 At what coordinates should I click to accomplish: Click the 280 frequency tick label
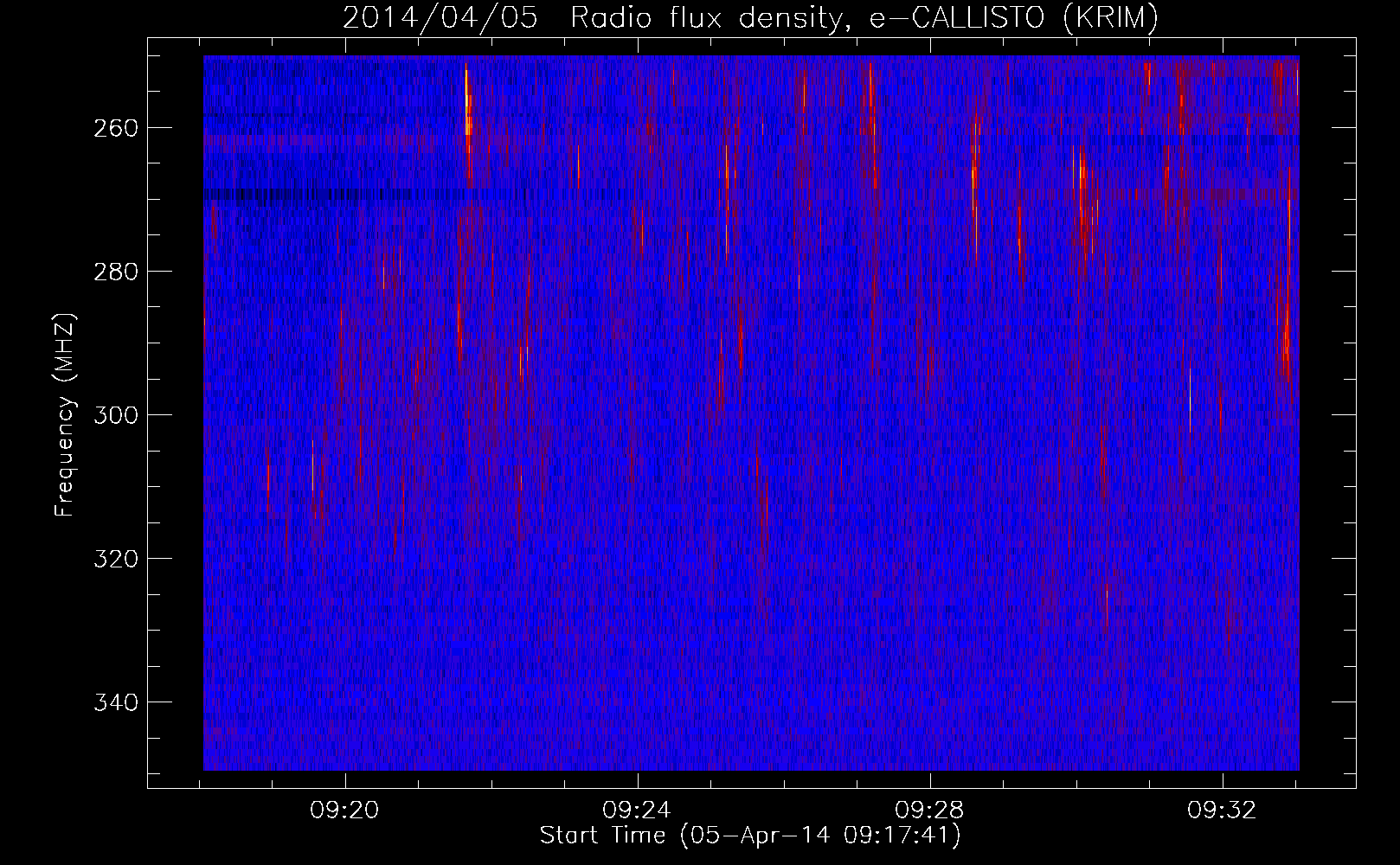[115, 272]
